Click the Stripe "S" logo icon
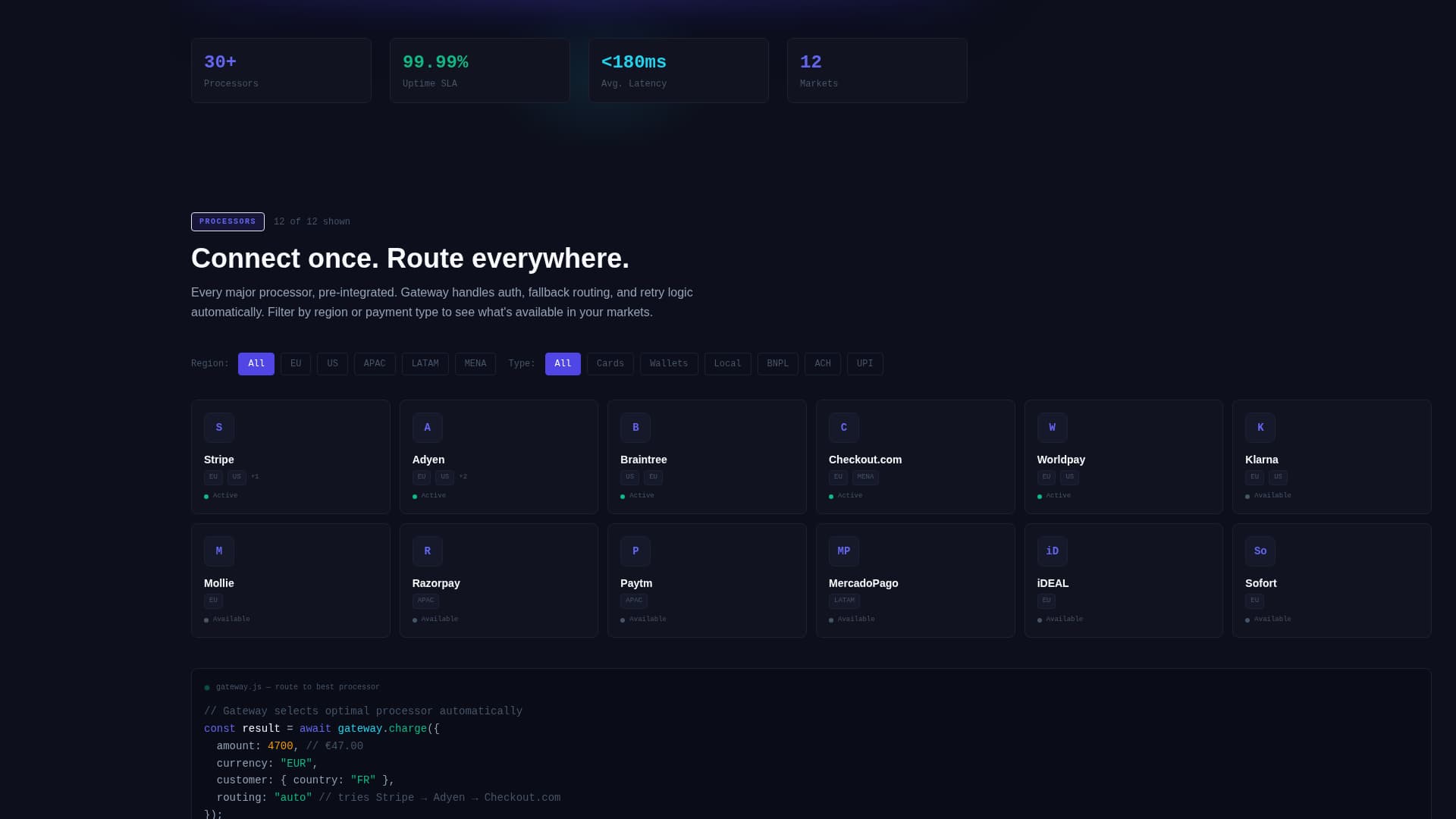 coord(218,428)
